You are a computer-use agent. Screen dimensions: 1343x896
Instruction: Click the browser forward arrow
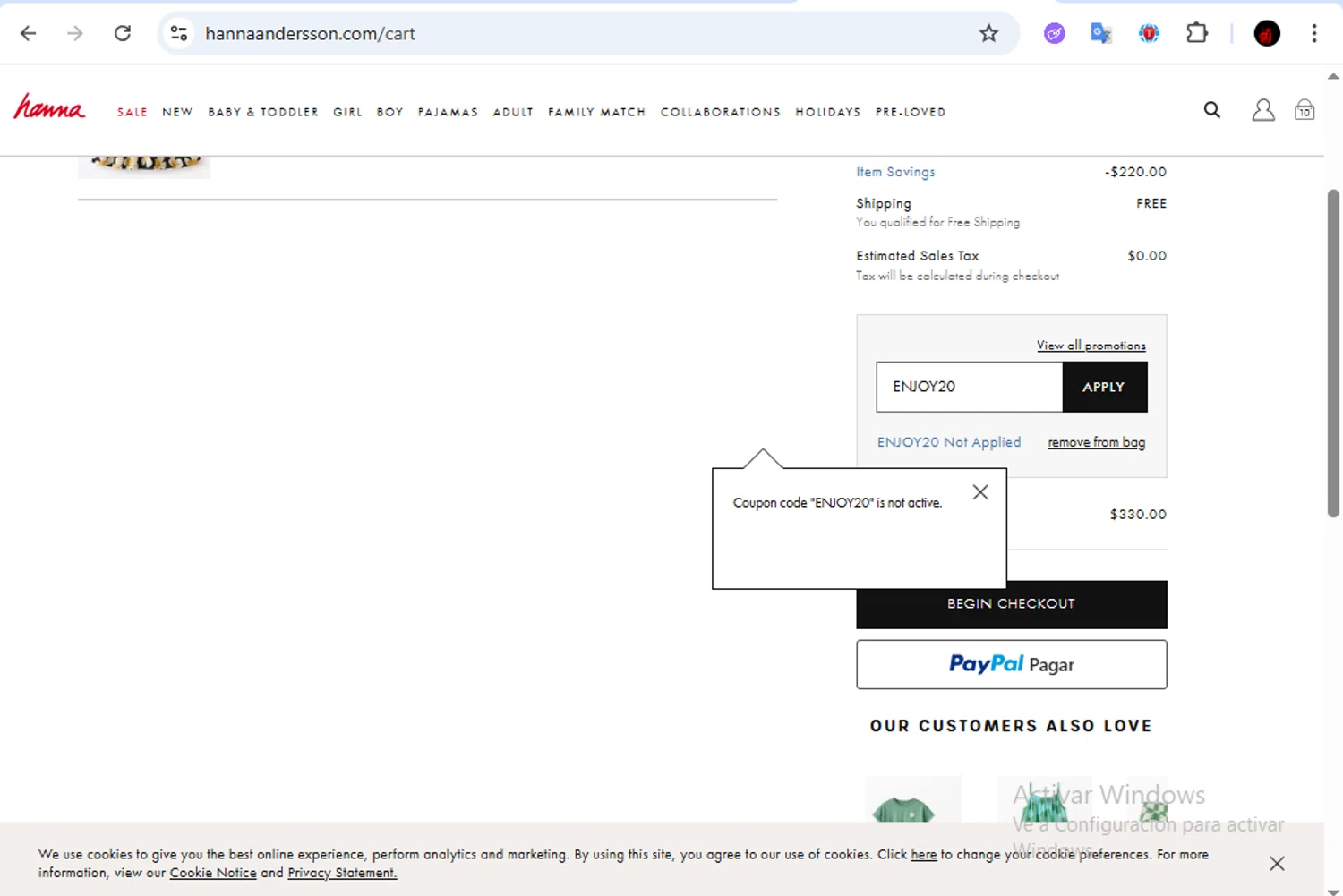click(x=75, y=33)
